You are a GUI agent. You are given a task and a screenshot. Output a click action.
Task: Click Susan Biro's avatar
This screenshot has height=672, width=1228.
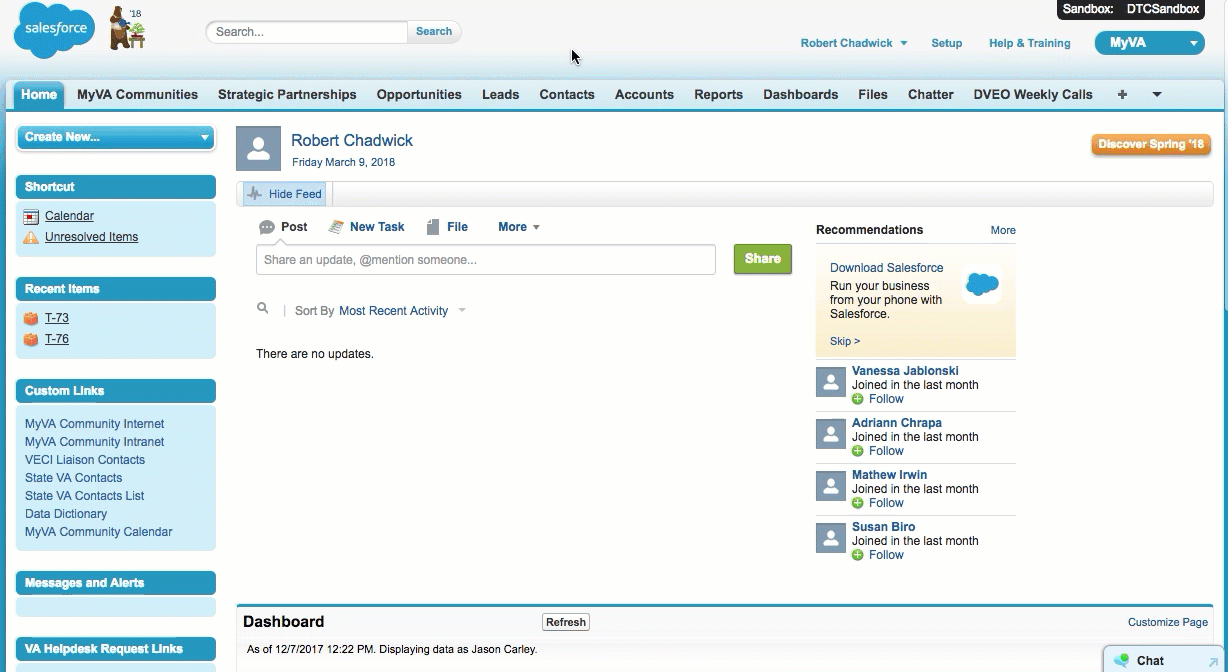[831, 538]
